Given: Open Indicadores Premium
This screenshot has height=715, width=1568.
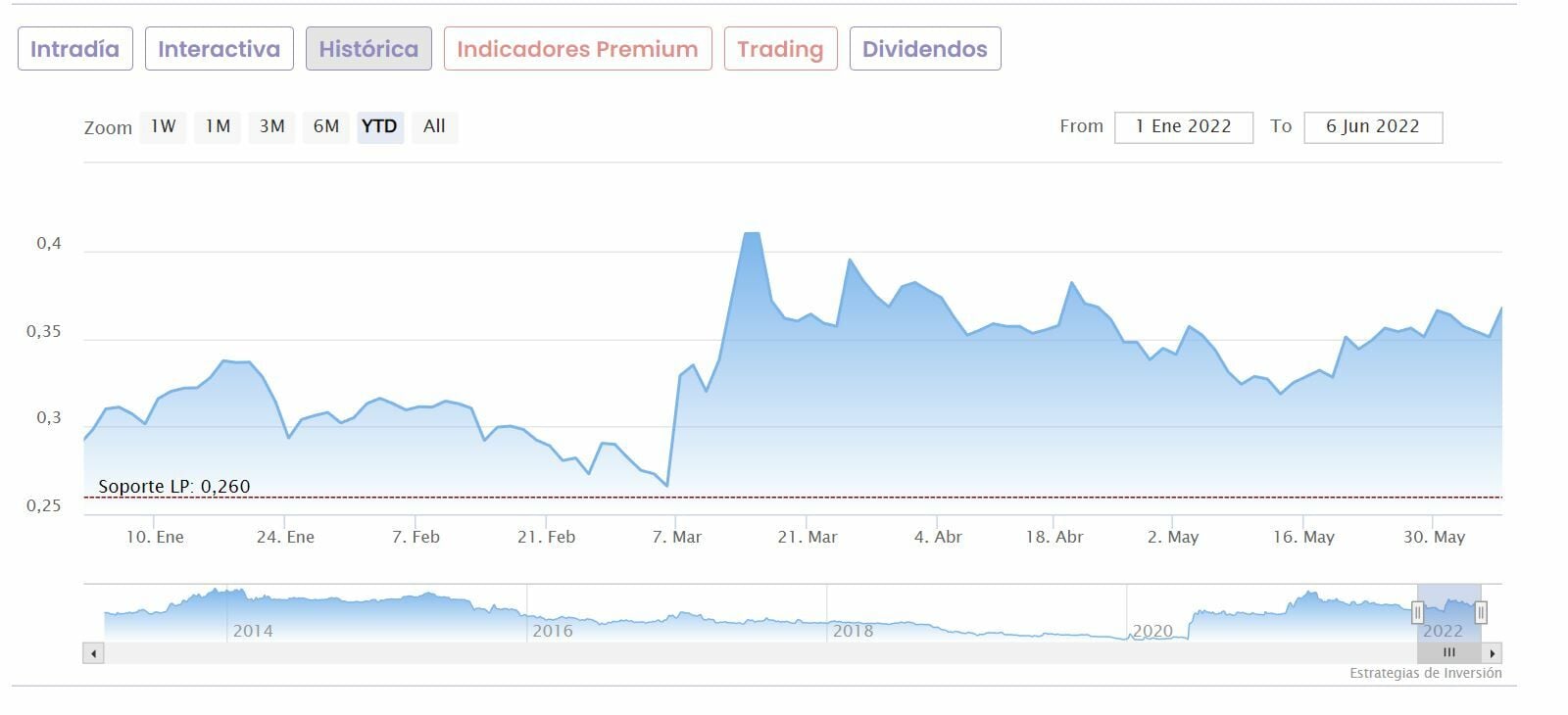Looking at the screenshot, I should pyautogui.click(x=577, y=49).
